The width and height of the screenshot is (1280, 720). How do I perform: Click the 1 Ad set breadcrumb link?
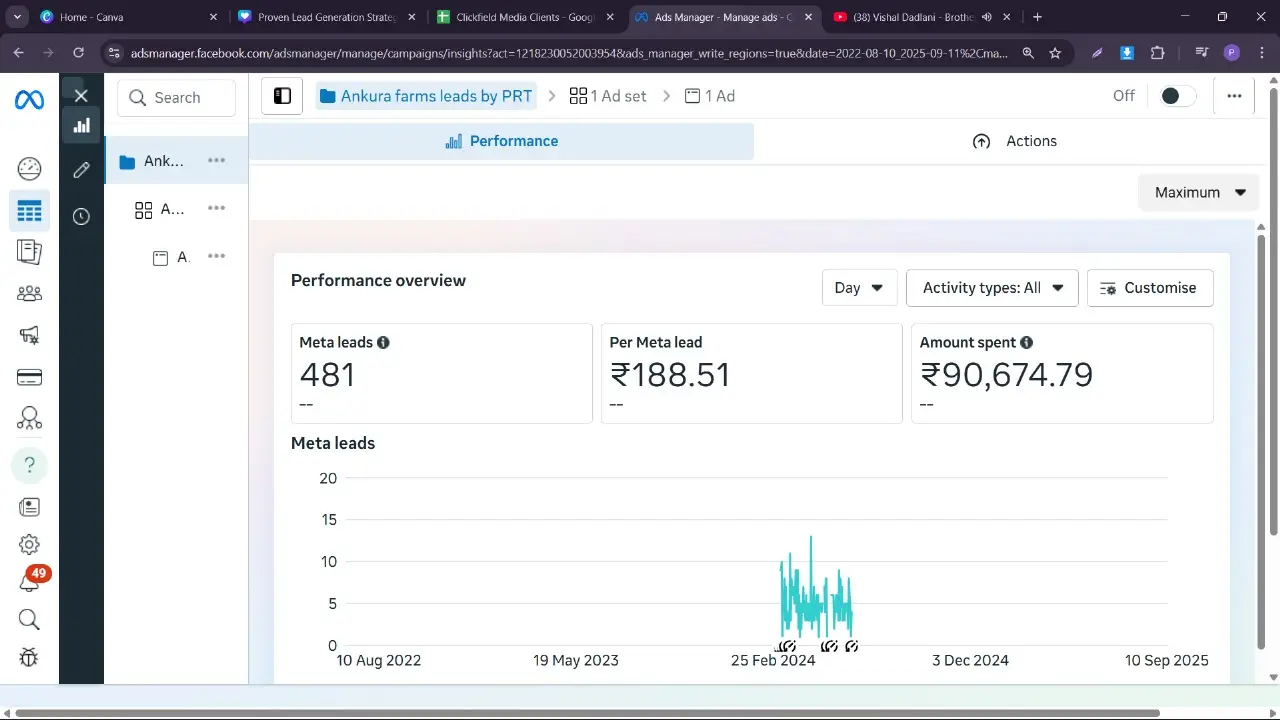[608, 96]
